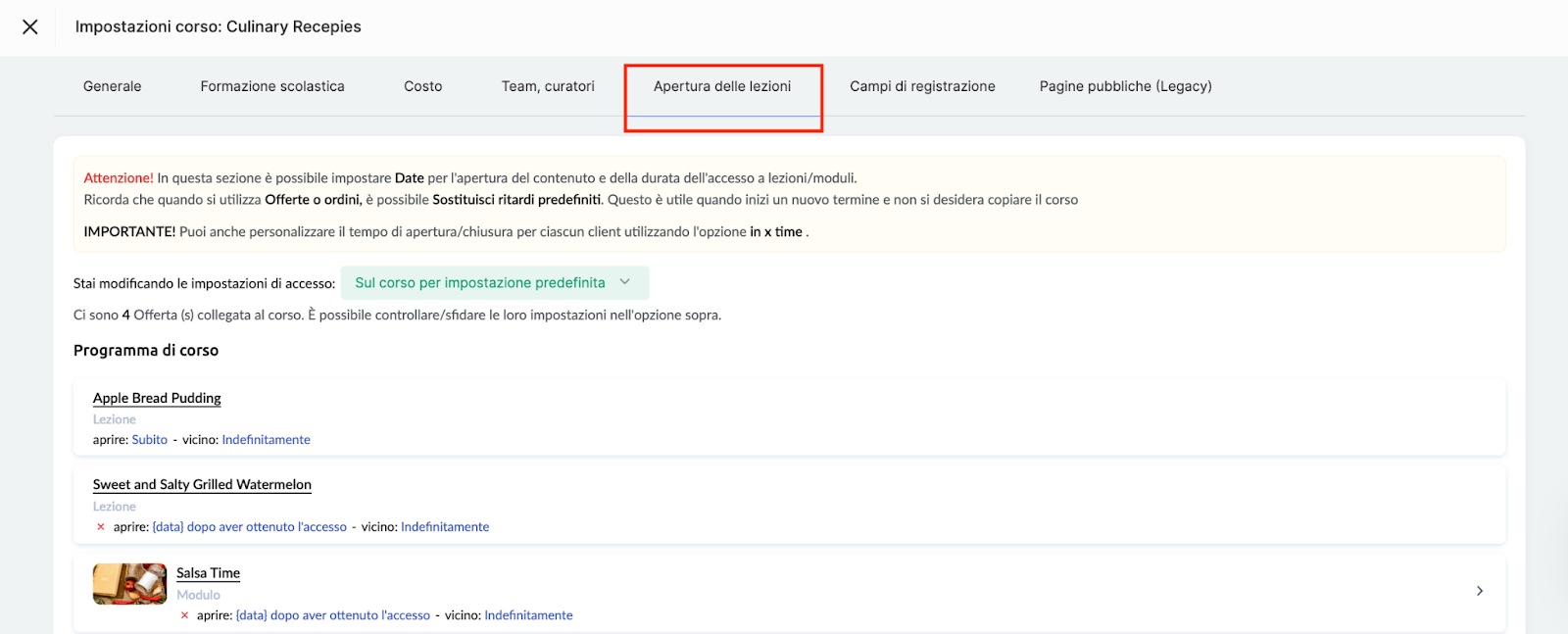The height and width of the screenshot is (634, 1568).
Task: Switch to the Generale tab
Action: pyautogui.click(x=113, y=86)
